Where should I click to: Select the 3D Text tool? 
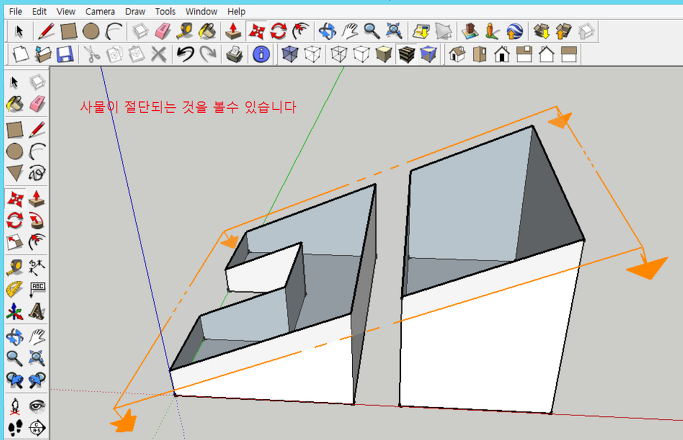coord(37,311)
